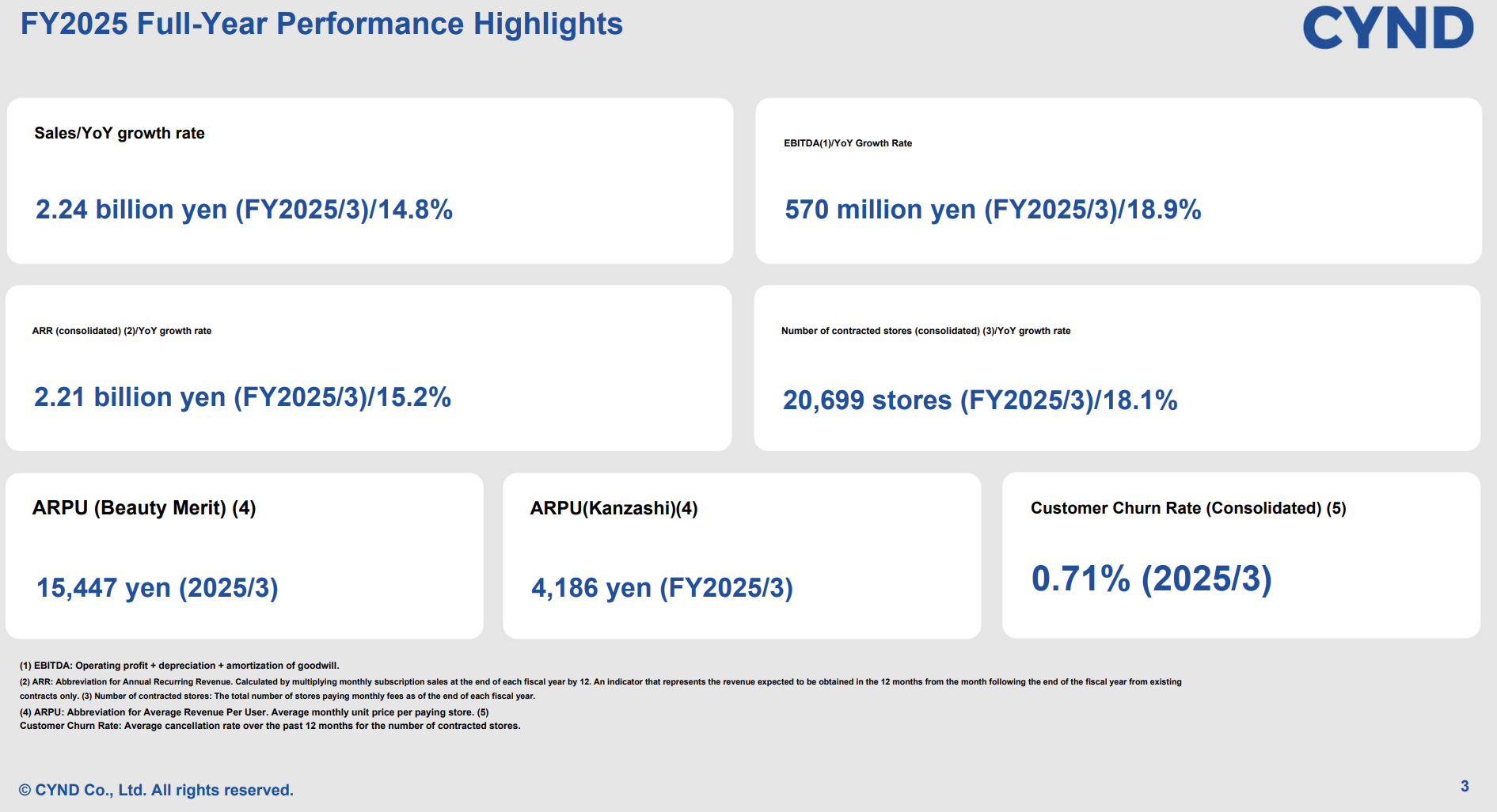Click footnote '(2) ARR: Abbreviation for Annual Recurring Revenue'
The height and width of the screenshot is (812, 1497).
coord(601,681)
